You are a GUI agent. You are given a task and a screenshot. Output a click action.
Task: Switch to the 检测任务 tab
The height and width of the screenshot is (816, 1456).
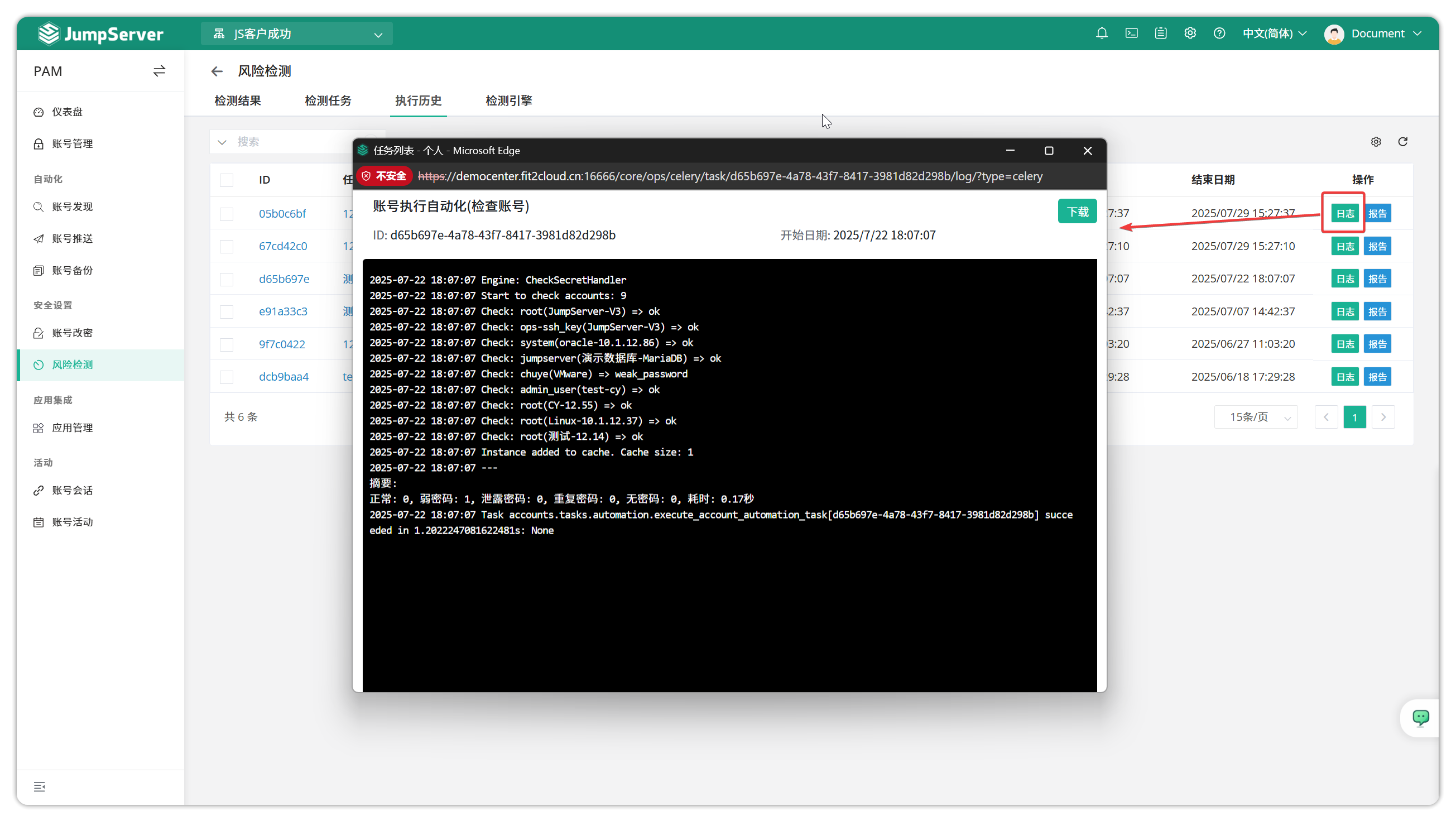point(328,100)
